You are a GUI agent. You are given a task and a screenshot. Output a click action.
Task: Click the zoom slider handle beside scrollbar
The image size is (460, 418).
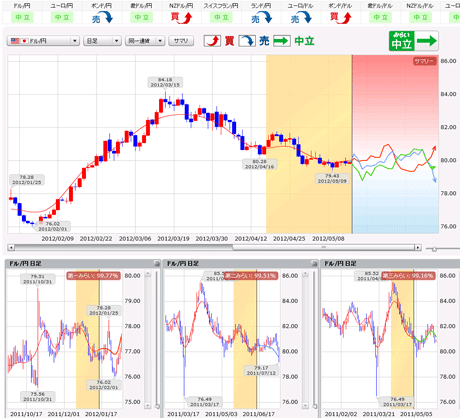click(x=434, y=249)
